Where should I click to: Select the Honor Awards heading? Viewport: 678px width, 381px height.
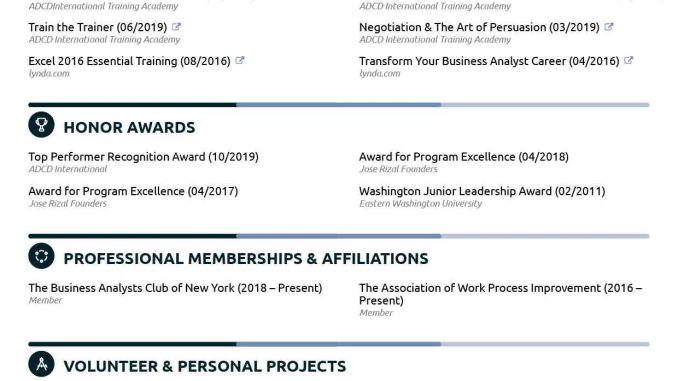pos(129,128)
